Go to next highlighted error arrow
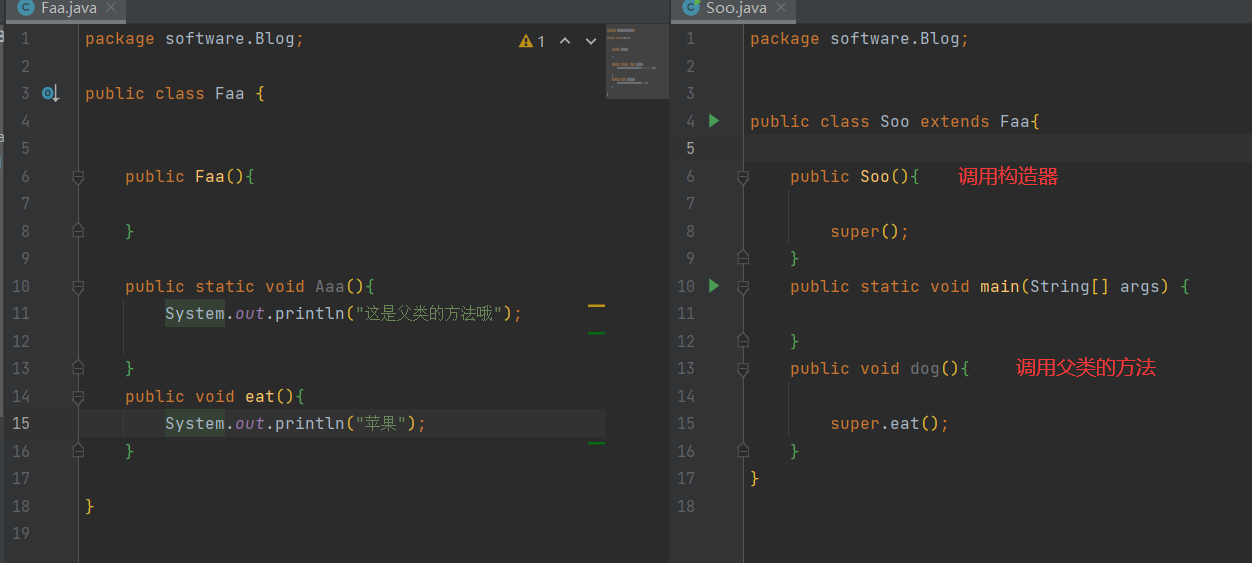The image size is (1252, 563). 590,41
